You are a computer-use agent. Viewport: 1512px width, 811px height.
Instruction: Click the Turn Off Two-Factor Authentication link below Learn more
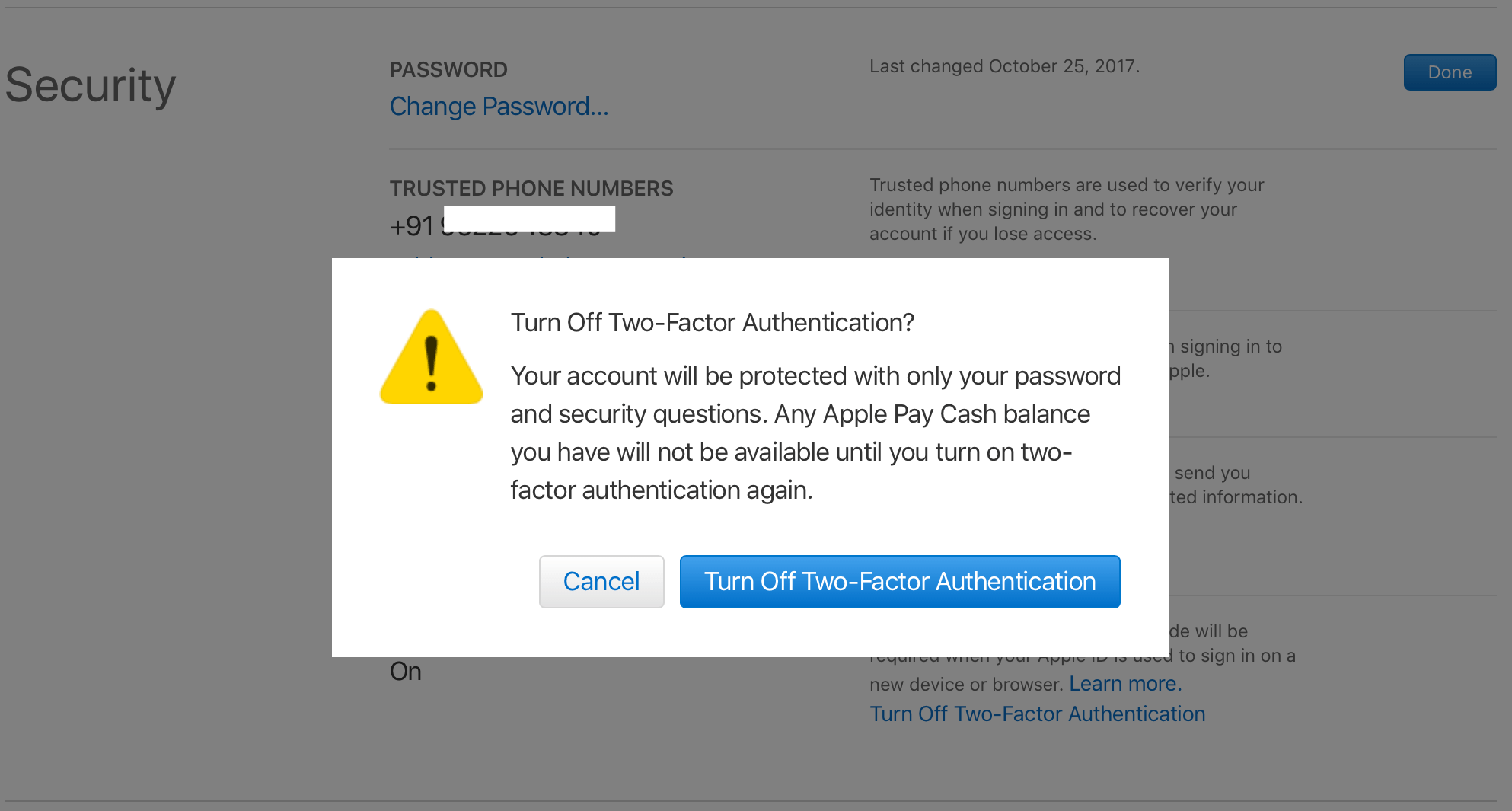tap(1037, 714)
